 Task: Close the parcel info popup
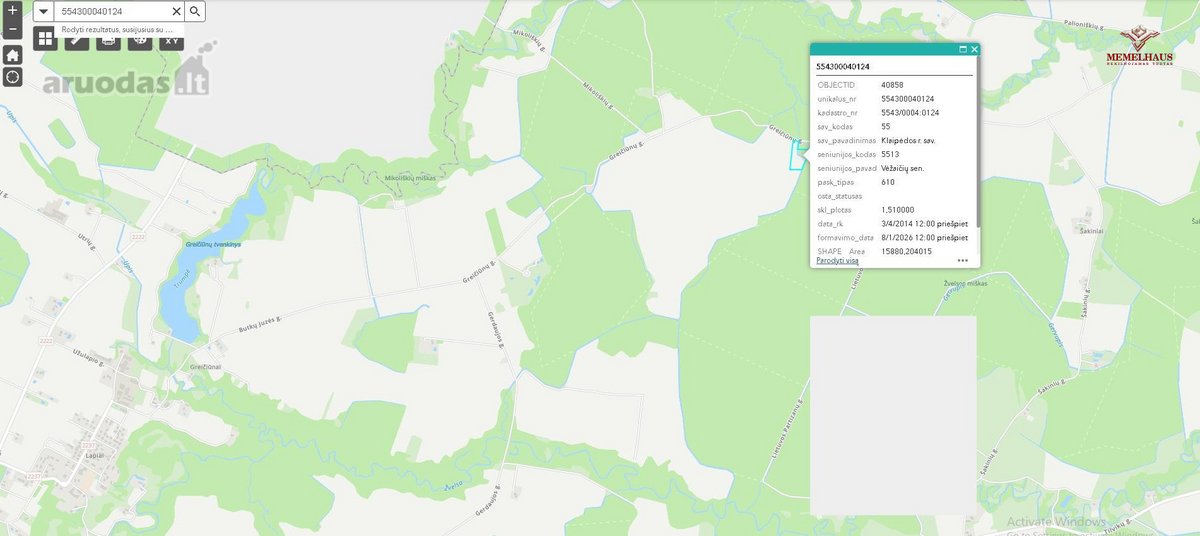point(974,49)
